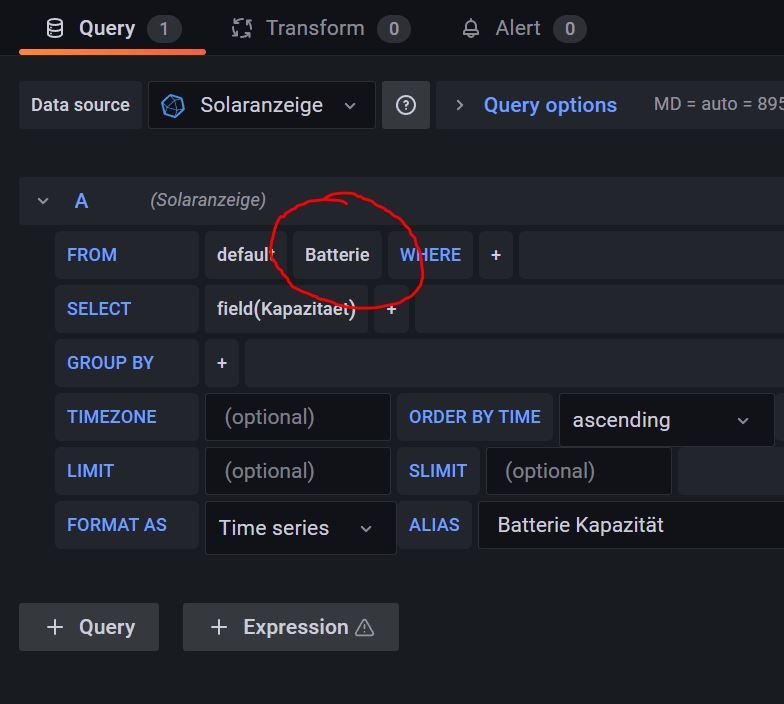Viewport: 784px width, 704px height.
Task: Click the ALIAS input field
Action: click(x=630, y=525)
